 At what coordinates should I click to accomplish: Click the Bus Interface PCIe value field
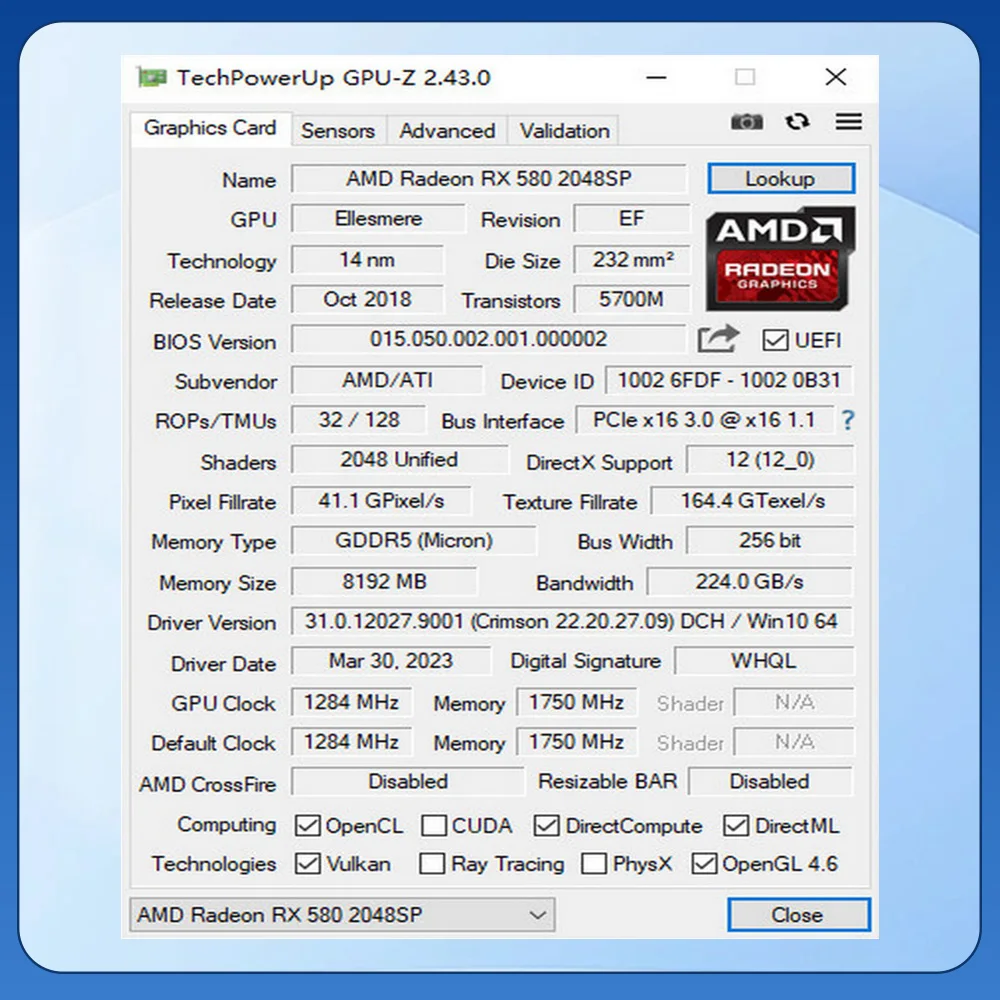705,420
